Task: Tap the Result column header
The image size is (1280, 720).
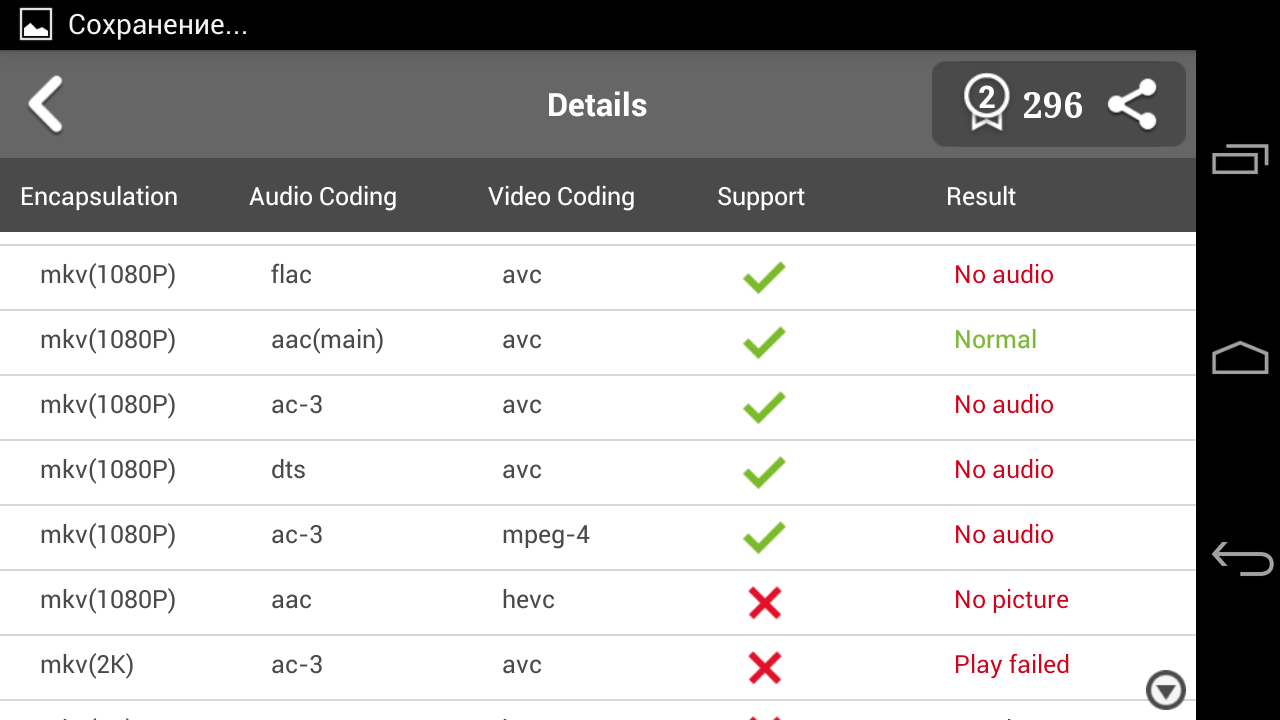Action: pyautogui.click(x=981, y=197)
